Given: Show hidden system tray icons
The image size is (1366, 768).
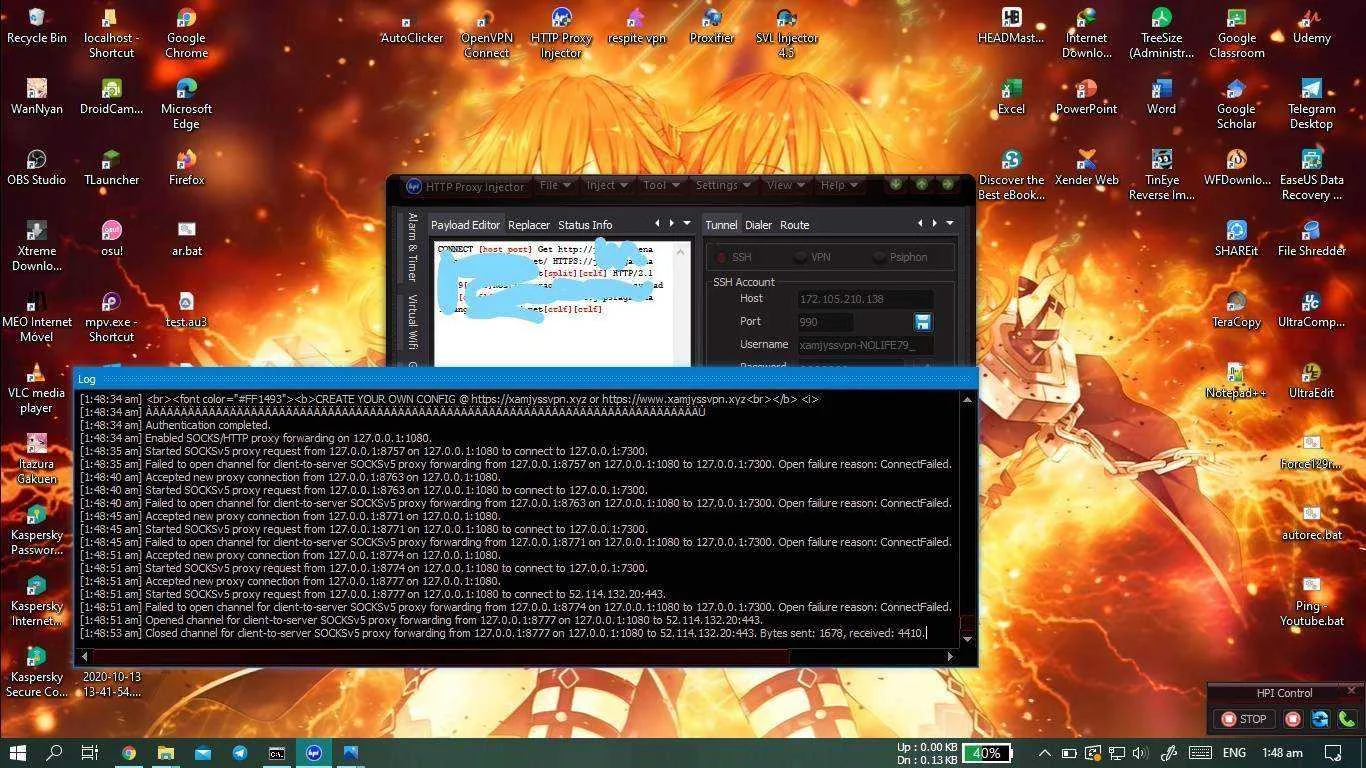Looking at the screenshot, I should (x=1044, y=753).
